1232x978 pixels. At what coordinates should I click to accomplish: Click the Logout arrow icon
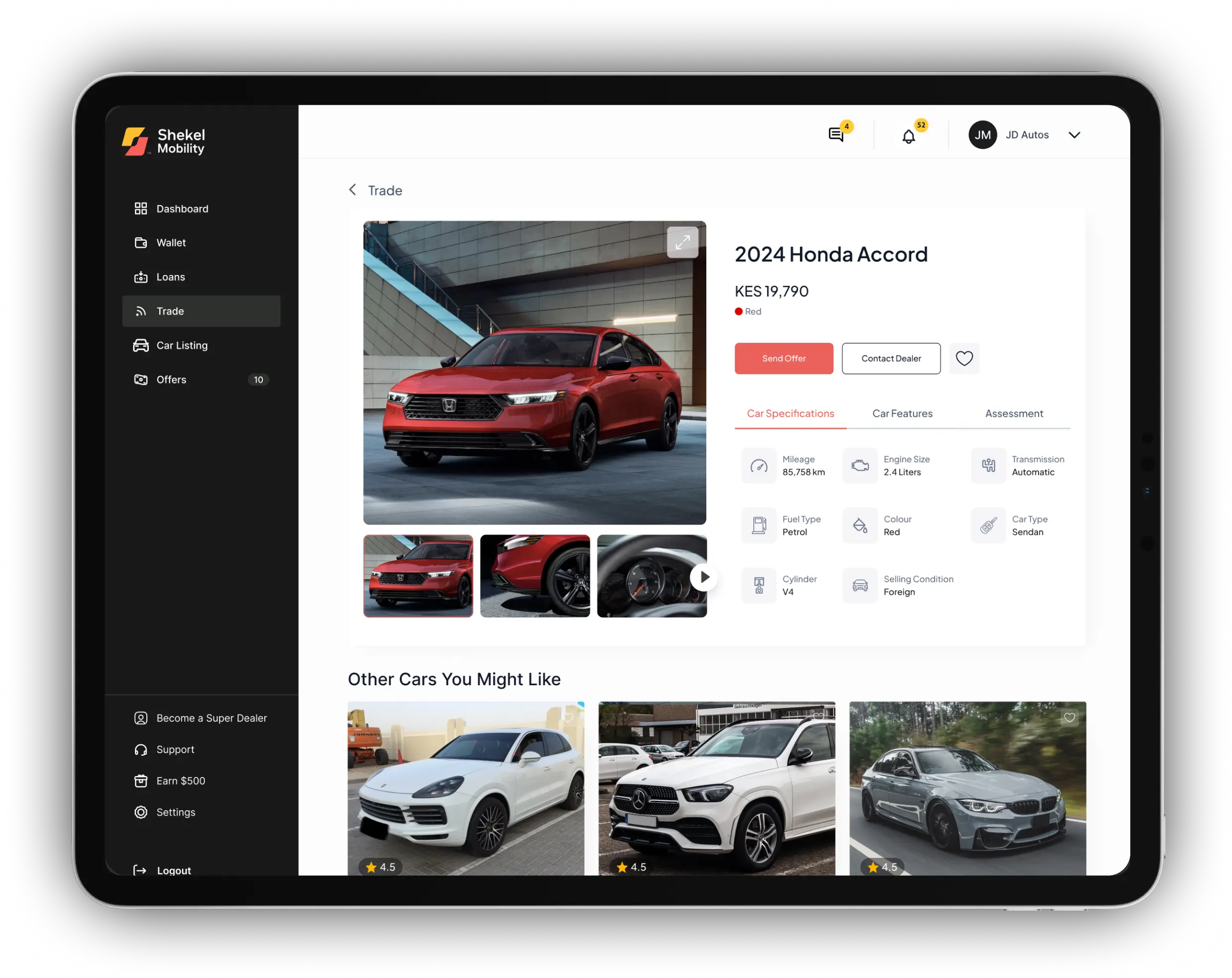tap(139, 870)
